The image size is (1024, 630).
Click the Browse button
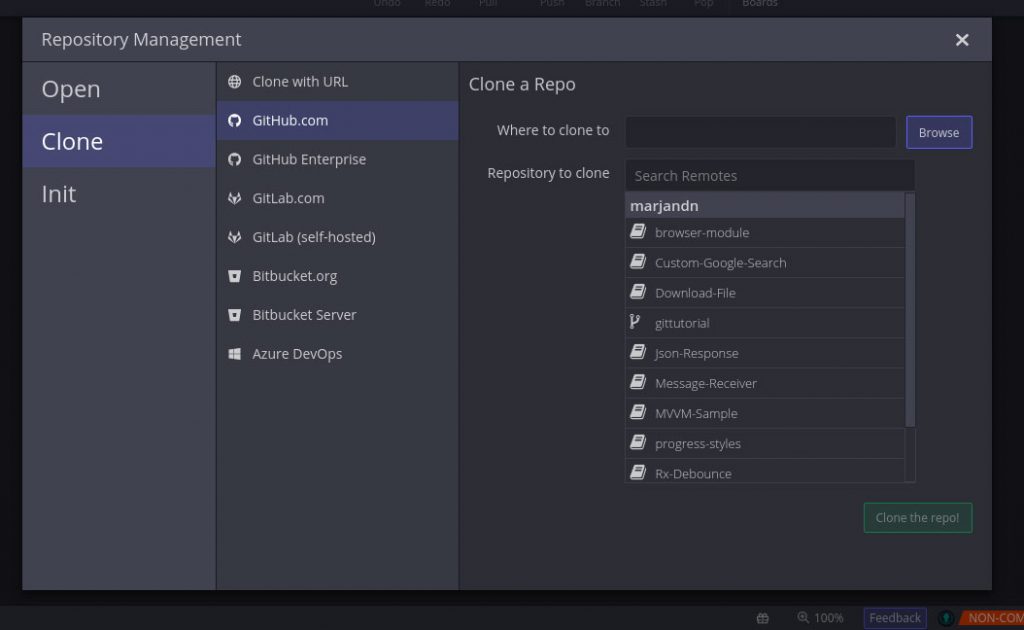tap(938, 131)
